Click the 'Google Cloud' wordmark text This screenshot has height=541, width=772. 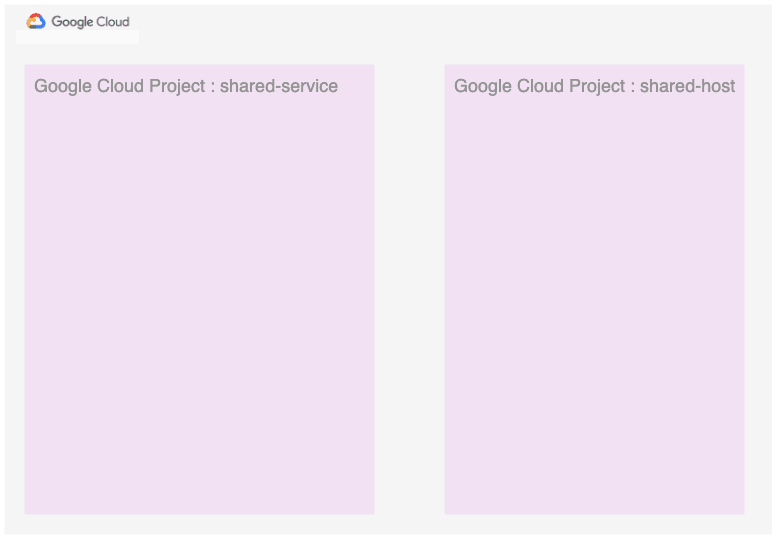tap(91, 22)
